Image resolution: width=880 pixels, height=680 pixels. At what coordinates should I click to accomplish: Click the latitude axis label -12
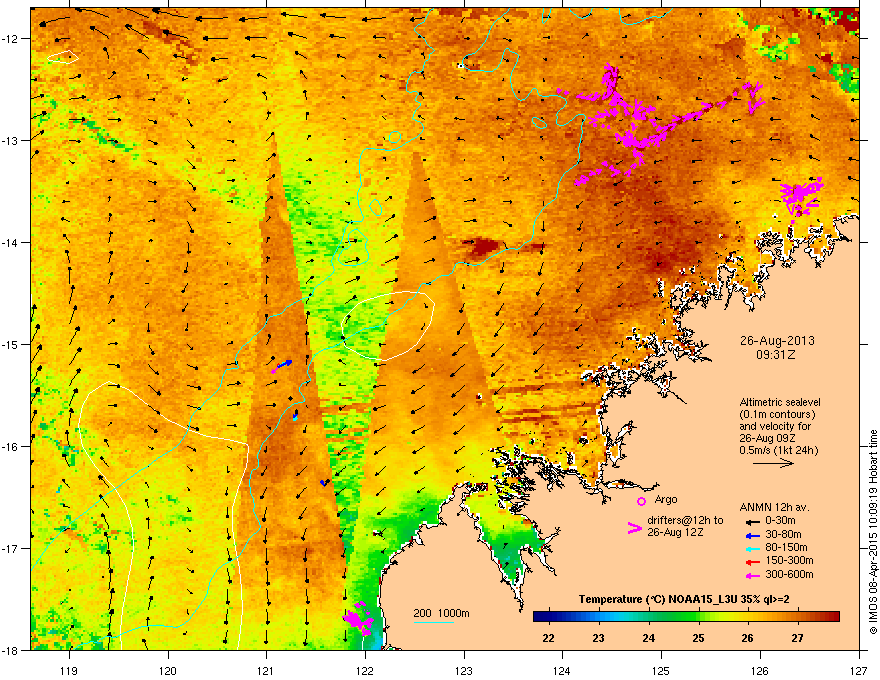(12, 39)
